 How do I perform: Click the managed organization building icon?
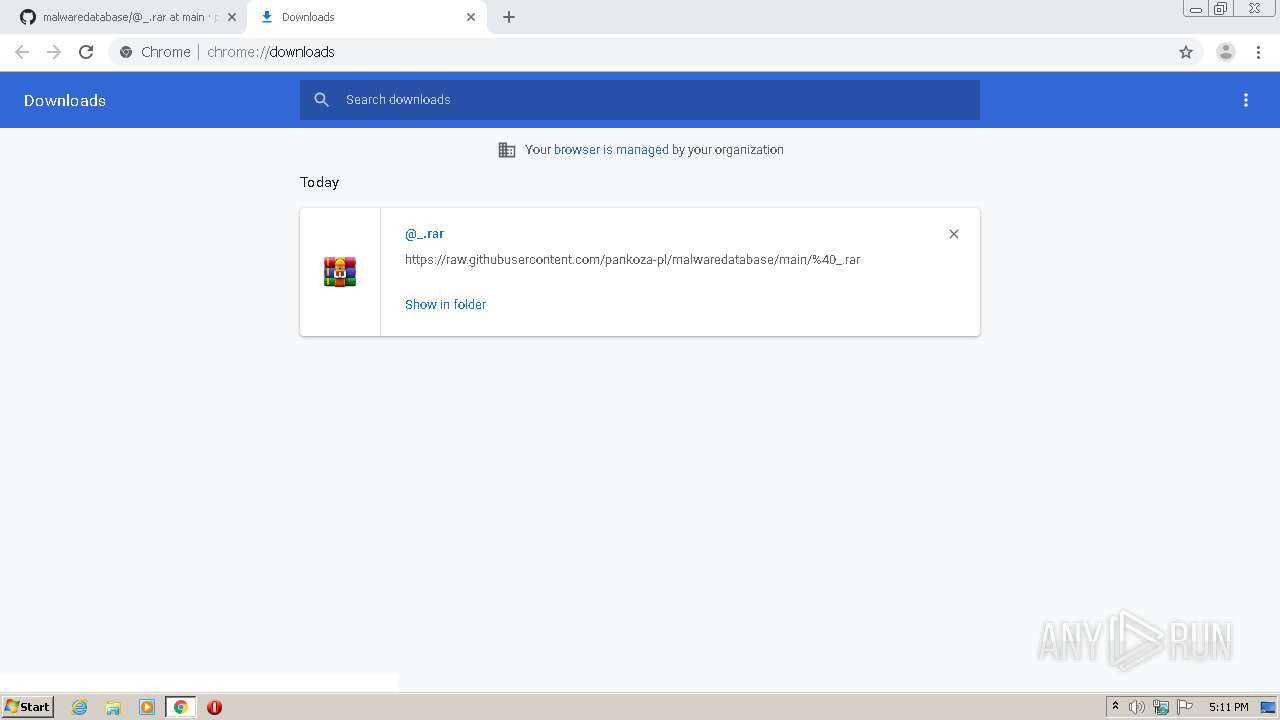[507, 150]
